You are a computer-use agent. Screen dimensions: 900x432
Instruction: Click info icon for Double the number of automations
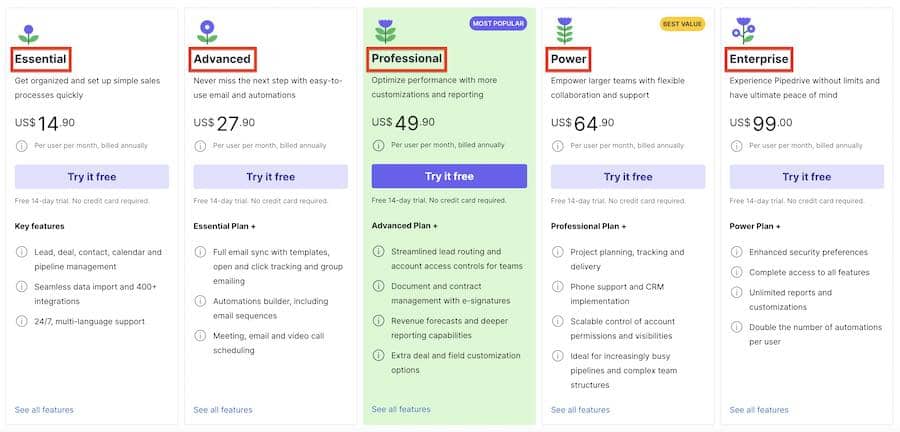tap(736, 327)
